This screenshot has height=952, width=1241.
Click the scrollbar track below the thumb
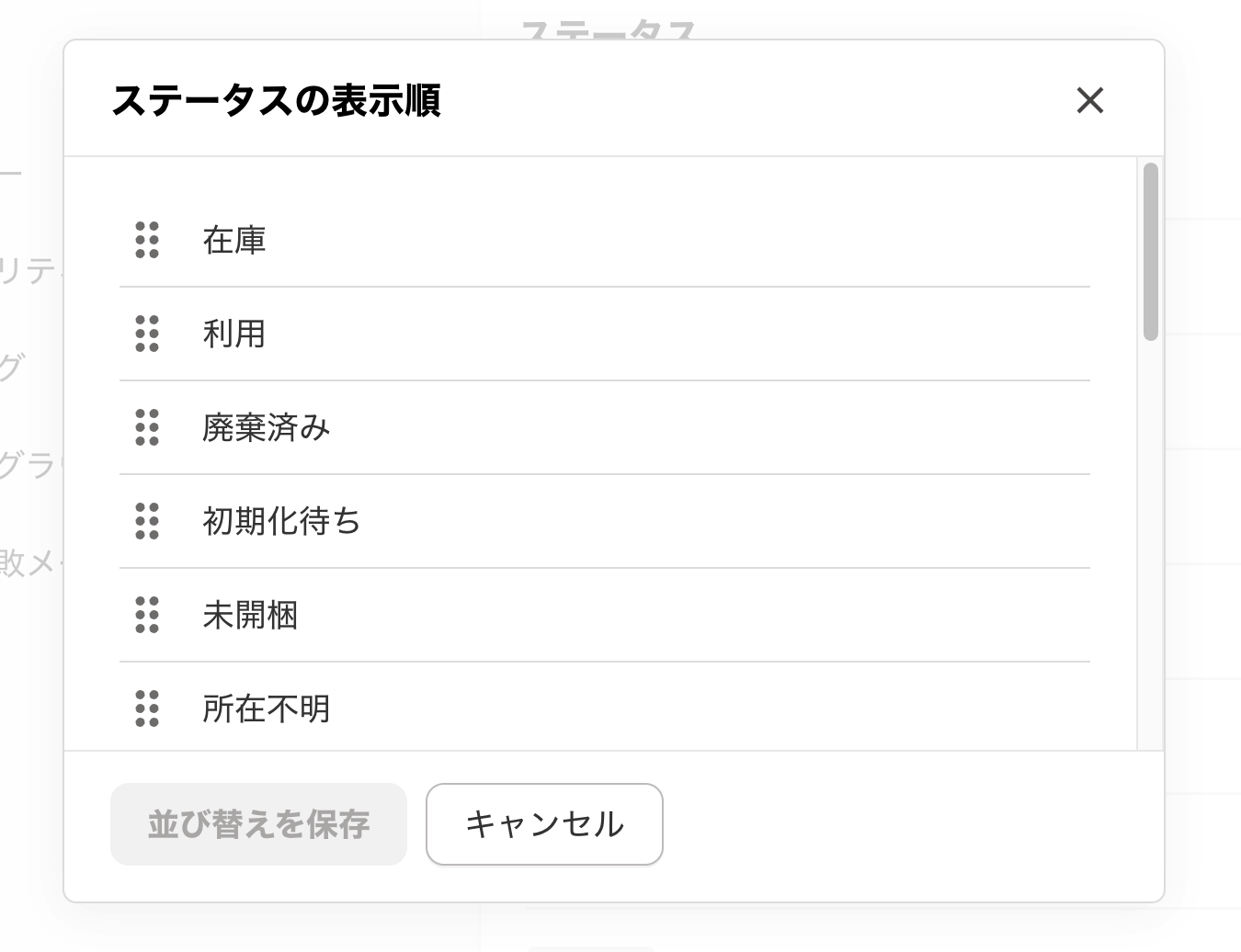coord(1150,551)
